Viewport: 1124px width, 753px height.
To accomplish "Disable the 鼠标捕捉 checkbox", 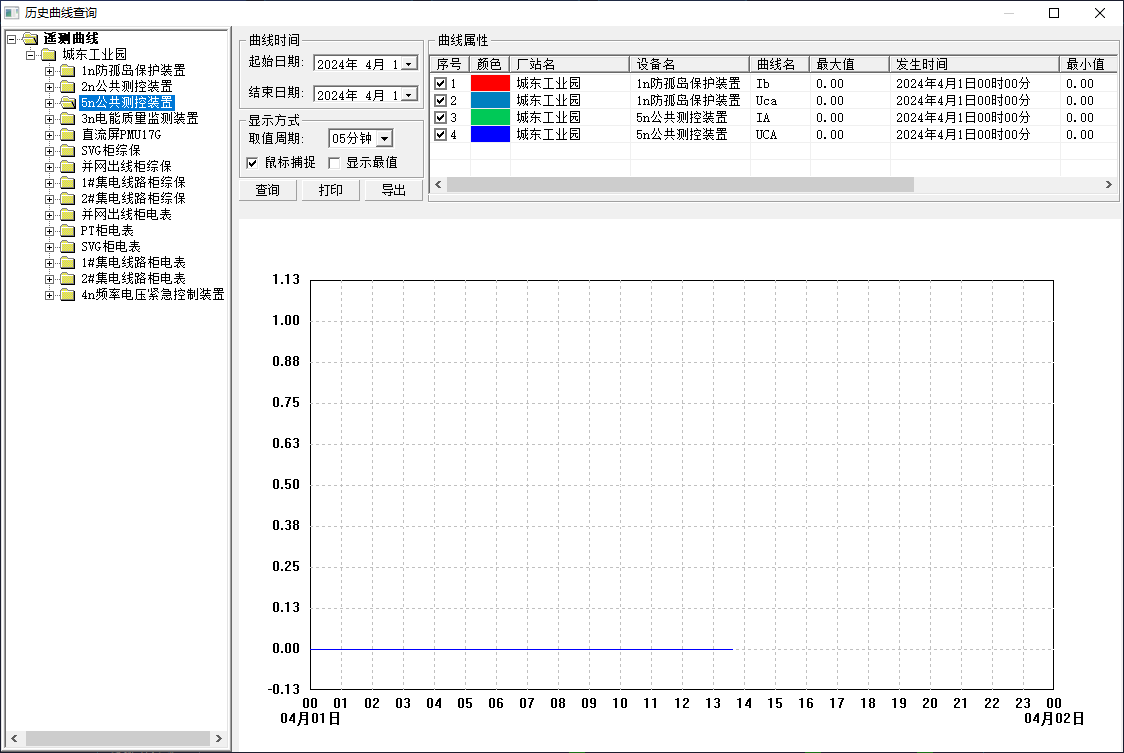I will [252, 163].
